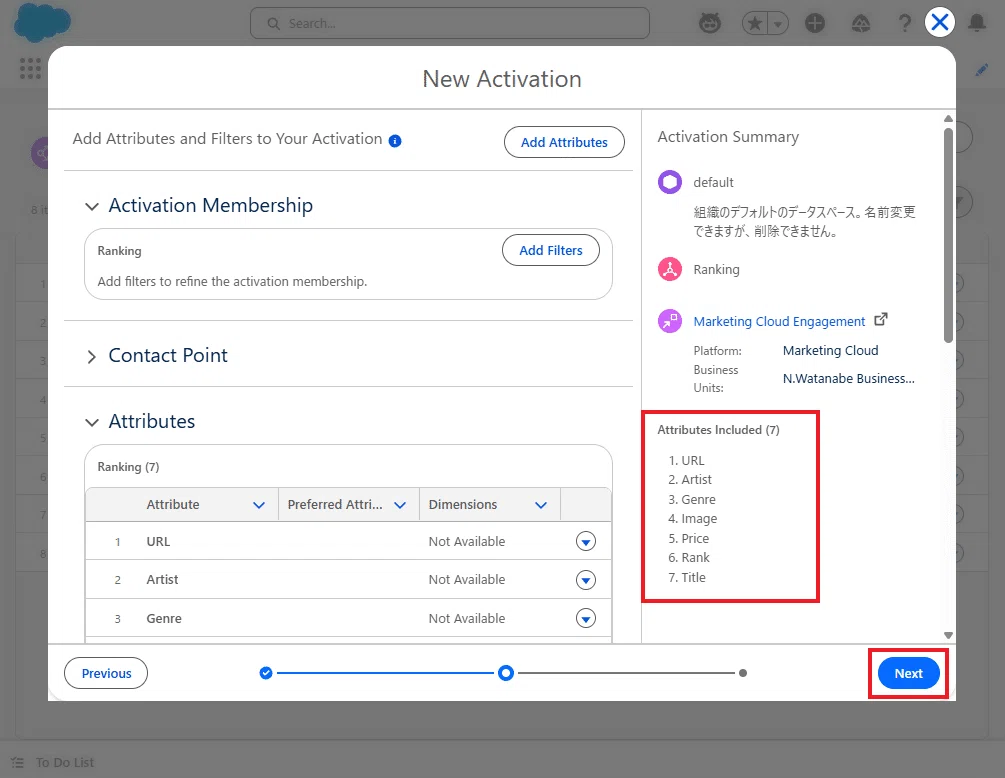Open the Notifications bell icon
Image resolution: width=1005 pixels, height=778 pixels.
tap(977, 24)
